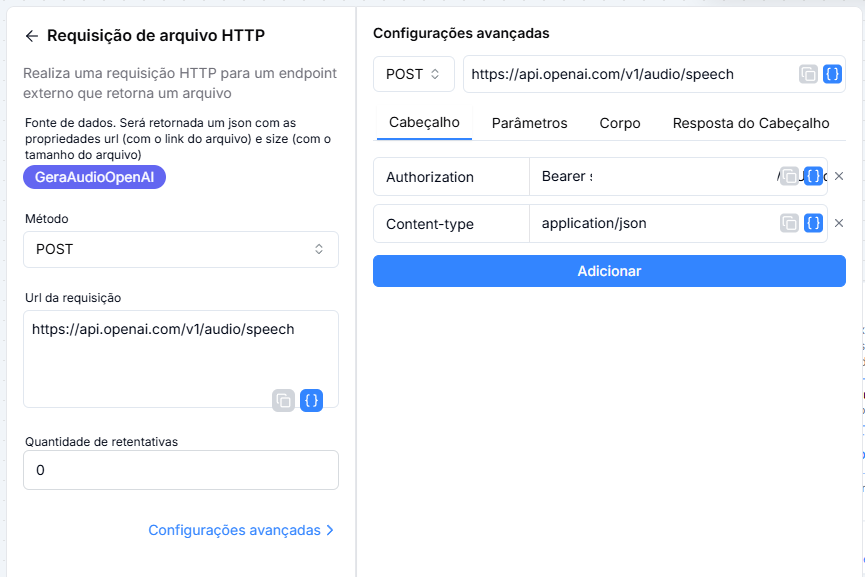Switch to the Parâmetros tab
This screenshot has height=577, width=865.
click(x=530, y=123)
